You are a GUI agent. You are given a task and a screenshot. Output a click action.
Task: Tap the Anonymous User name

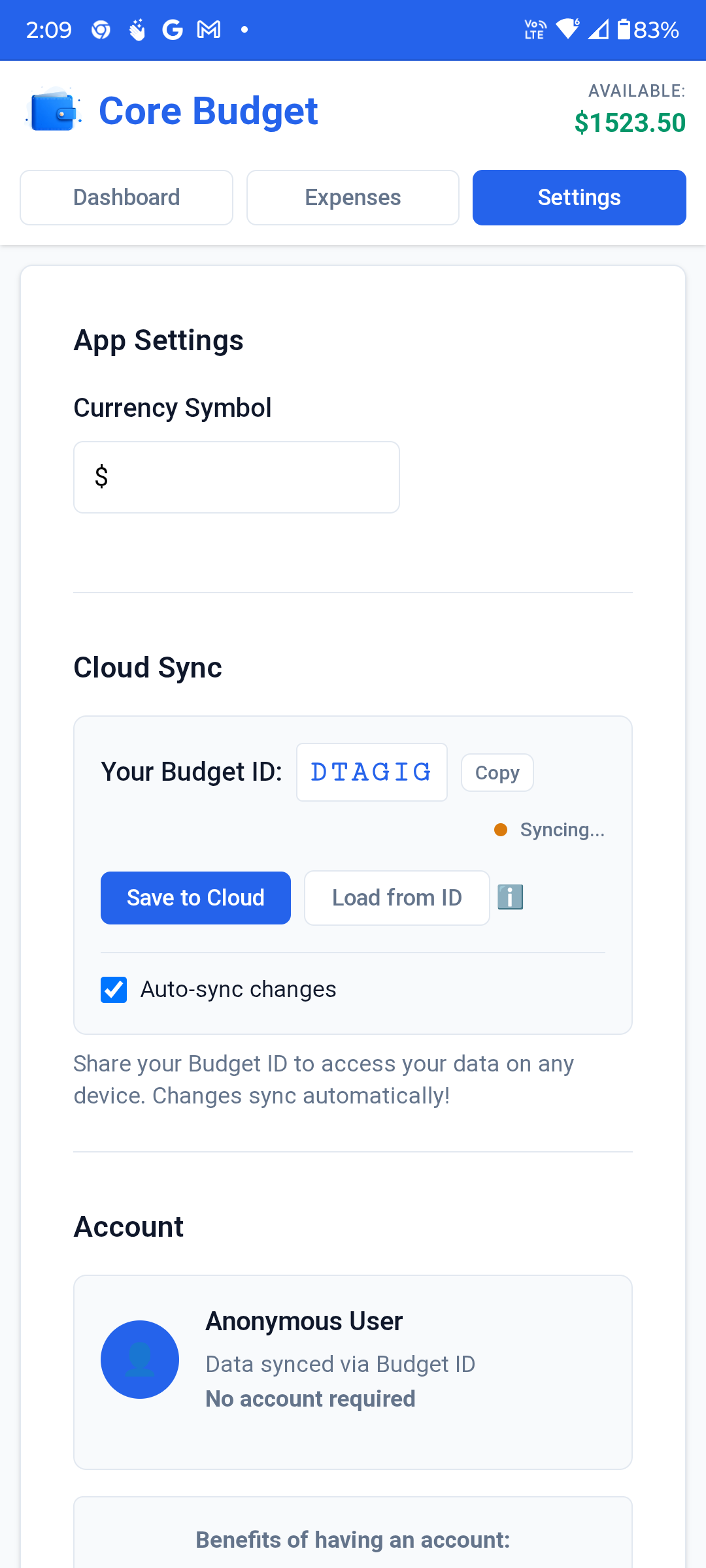pyautogui.click(x=304, y=1321)
